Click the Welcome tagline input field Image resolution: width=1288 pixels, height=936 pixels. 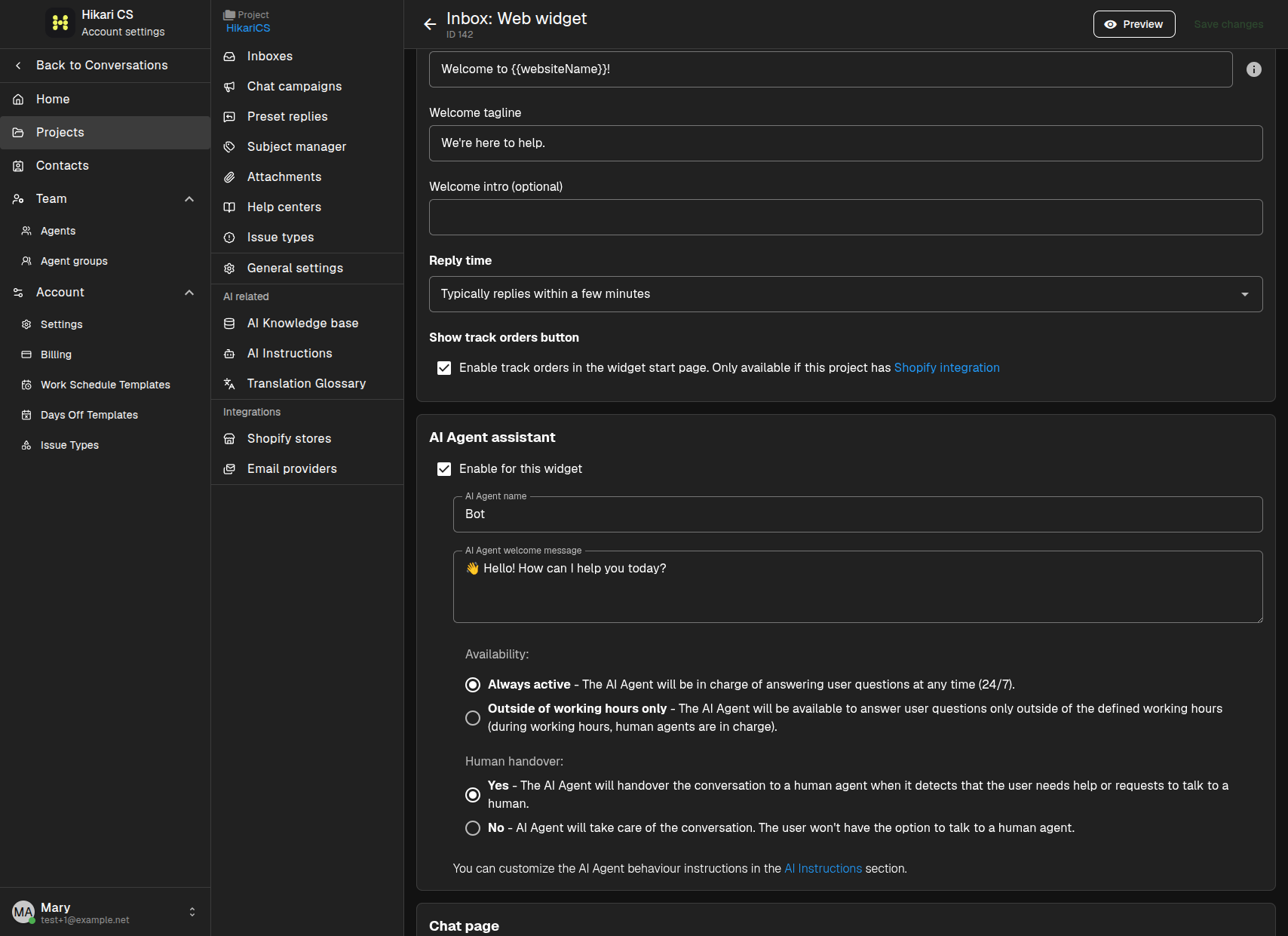pos(845,143)
